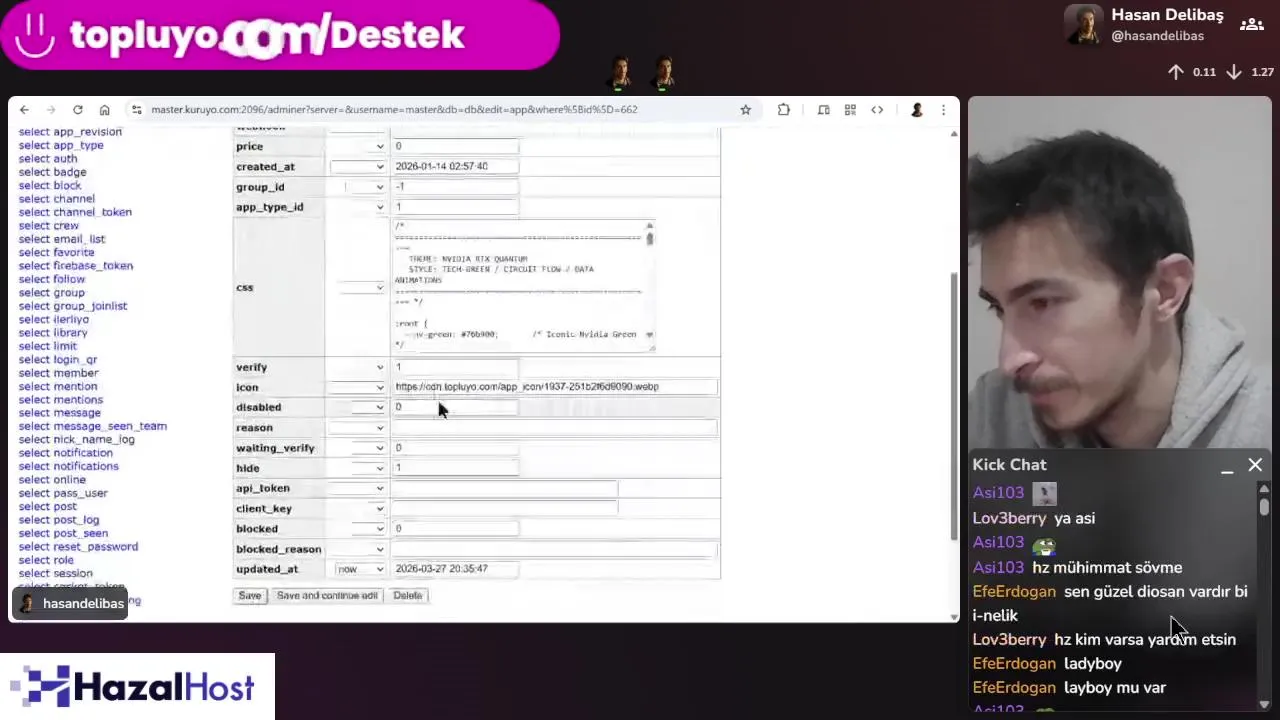Open the blocked_reason function dropdown

358,549
